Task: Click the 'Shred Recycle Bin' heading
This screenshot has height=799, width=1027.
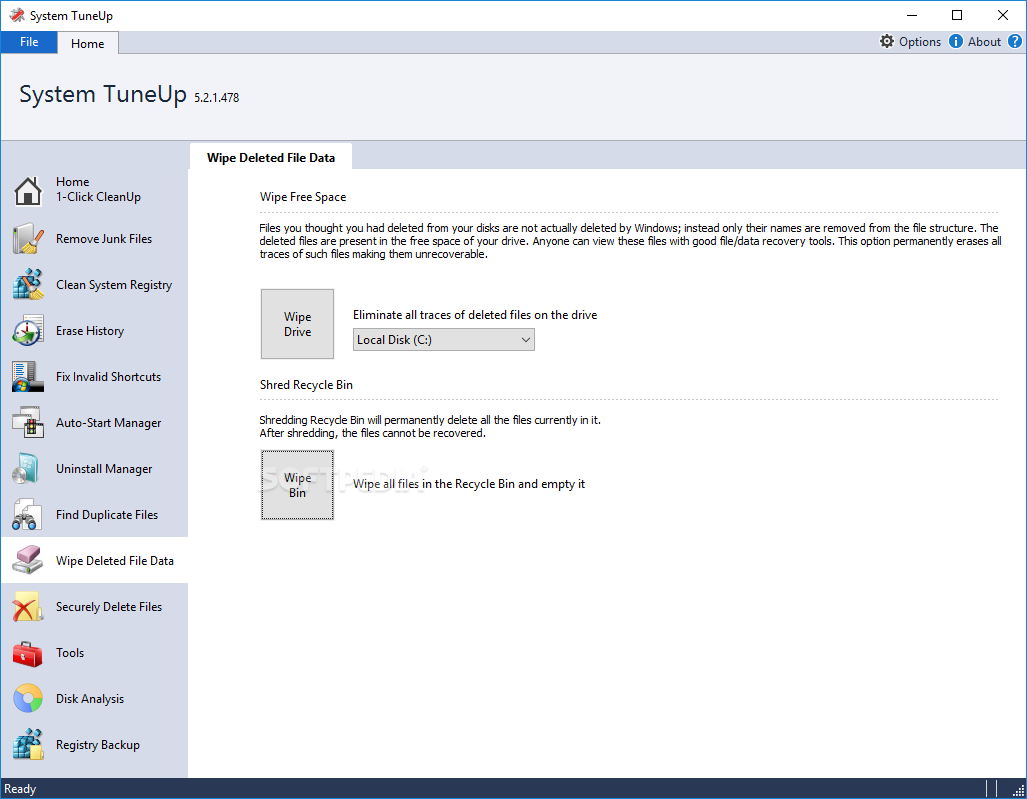Action: (306, 385)
